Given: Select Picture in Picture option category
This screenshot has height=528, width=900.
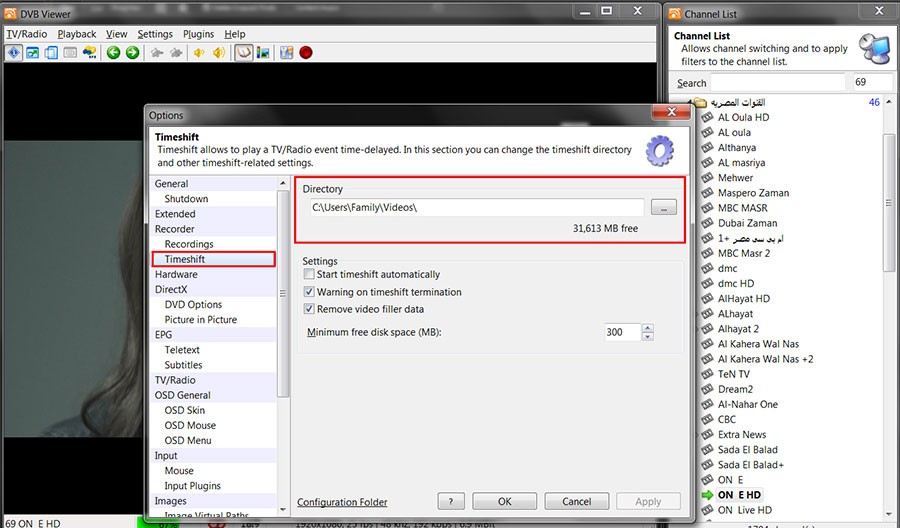Looking at the screenshot, I should coord(201,320).
